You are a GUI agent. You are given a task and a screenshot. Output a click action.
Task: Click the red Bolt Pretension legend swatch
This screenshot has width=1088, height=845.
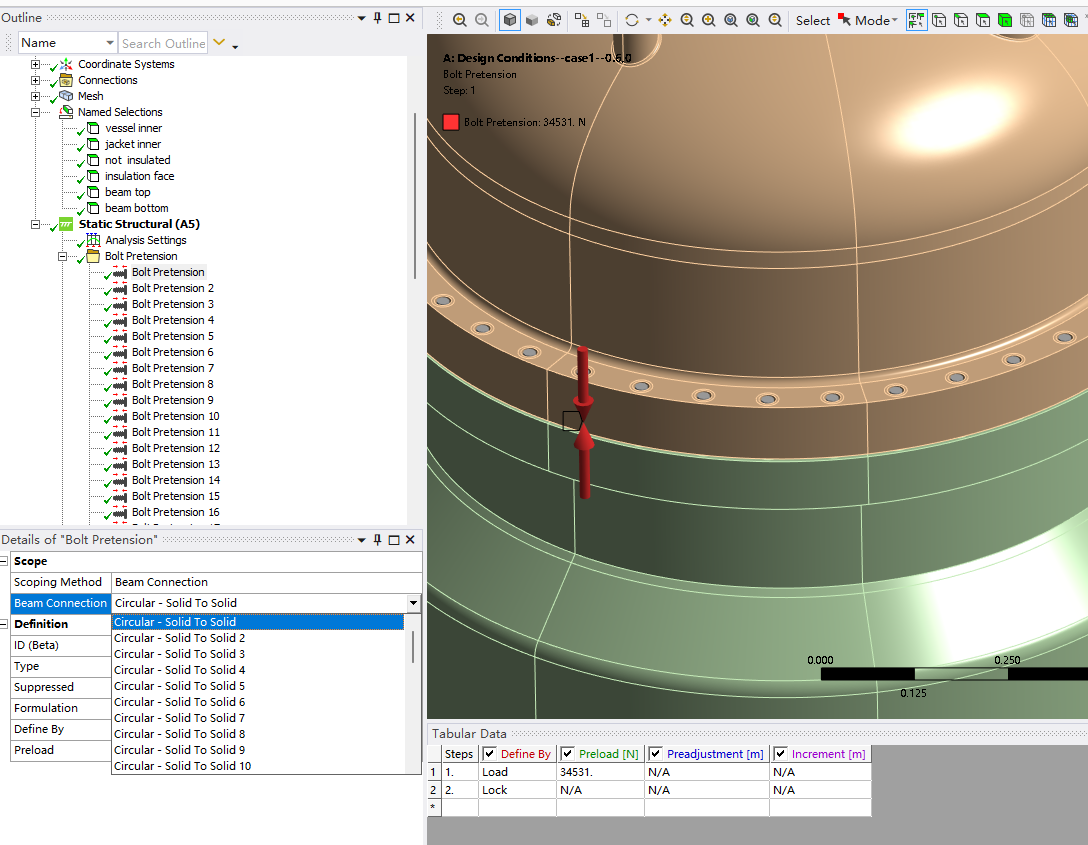pyautogui.click(x=451, y=122)
